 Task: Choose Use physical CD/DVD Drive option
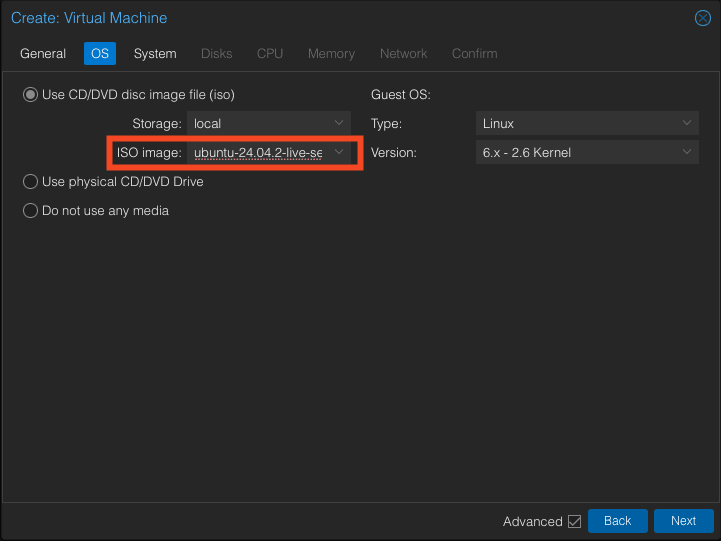click(x=31, y=182)
